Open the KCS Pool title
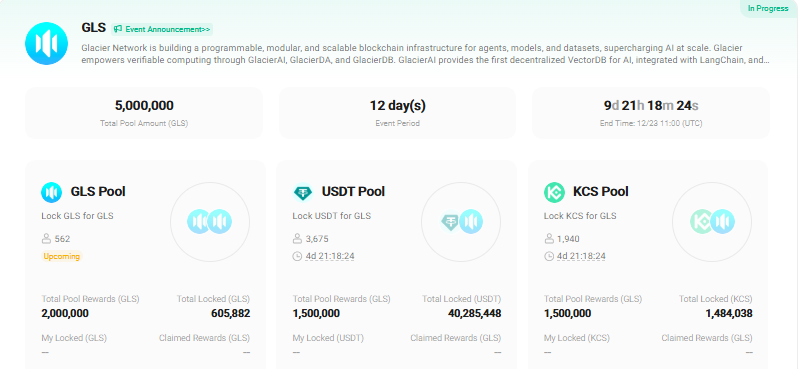Image resolution: width=799 pixels, height=369 pixels. point(601,192)
